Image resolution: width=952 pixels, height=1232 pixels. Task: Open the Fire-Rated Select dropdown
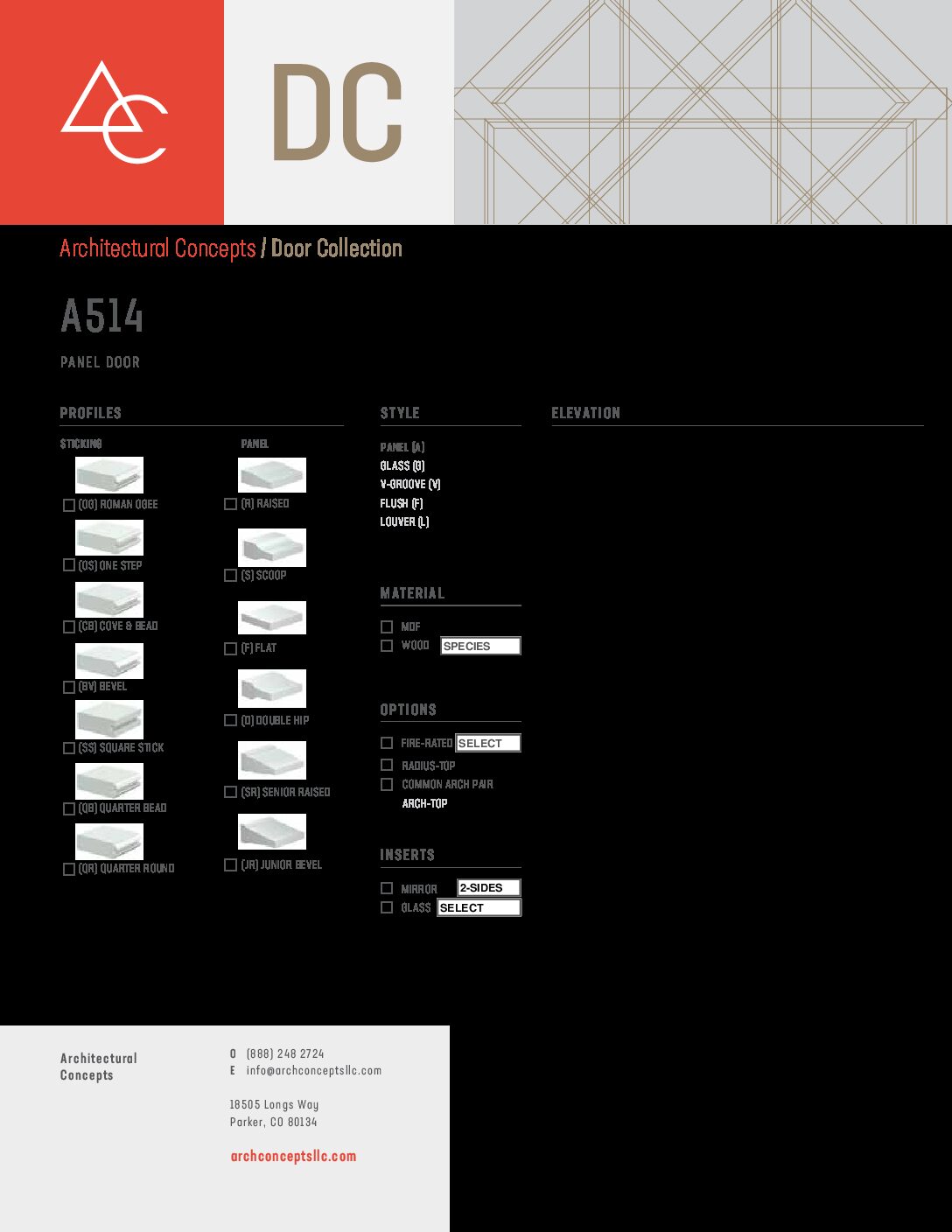coord(488,743)
